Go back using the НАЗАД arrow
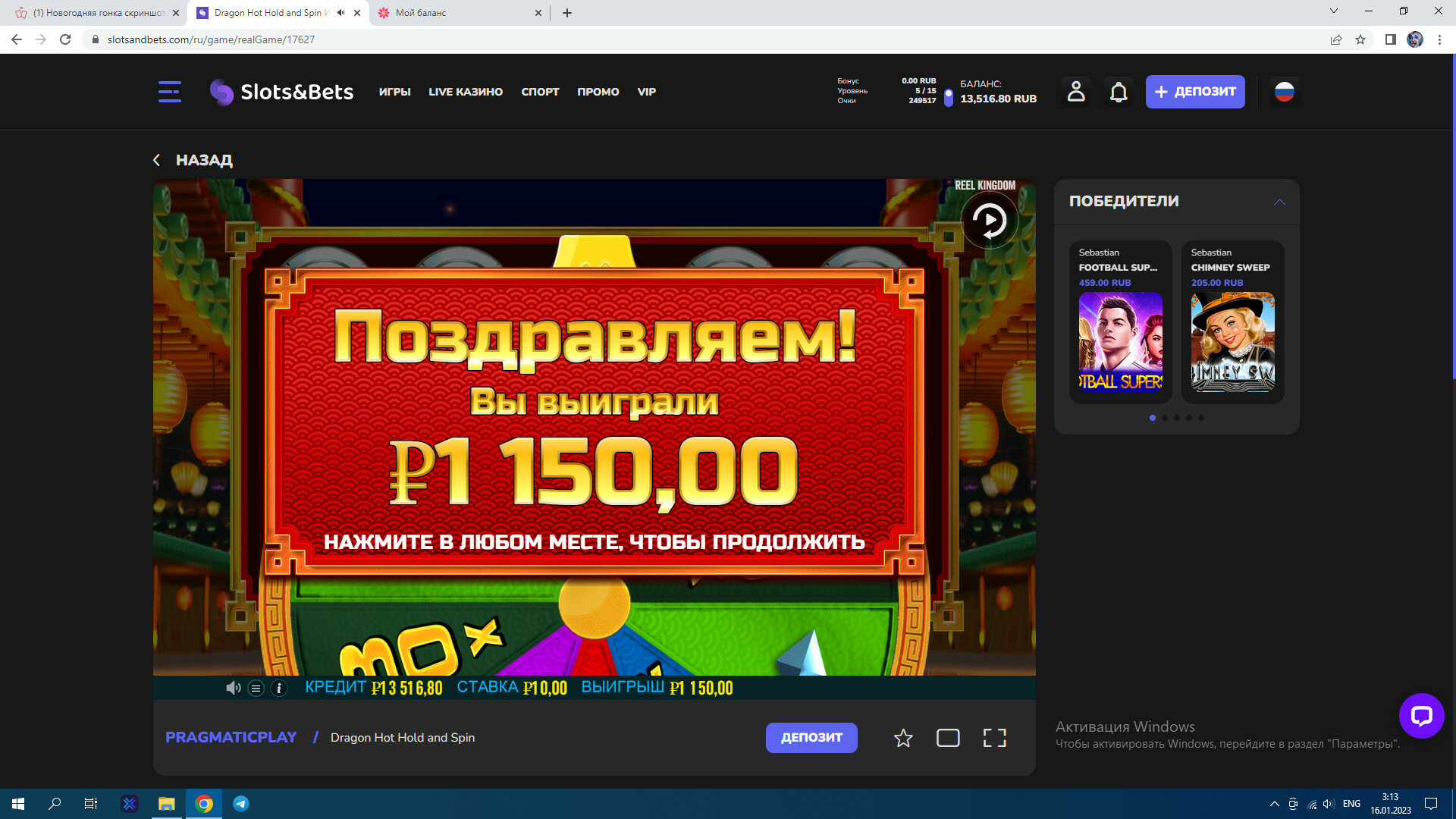 (x=157, y=160)
